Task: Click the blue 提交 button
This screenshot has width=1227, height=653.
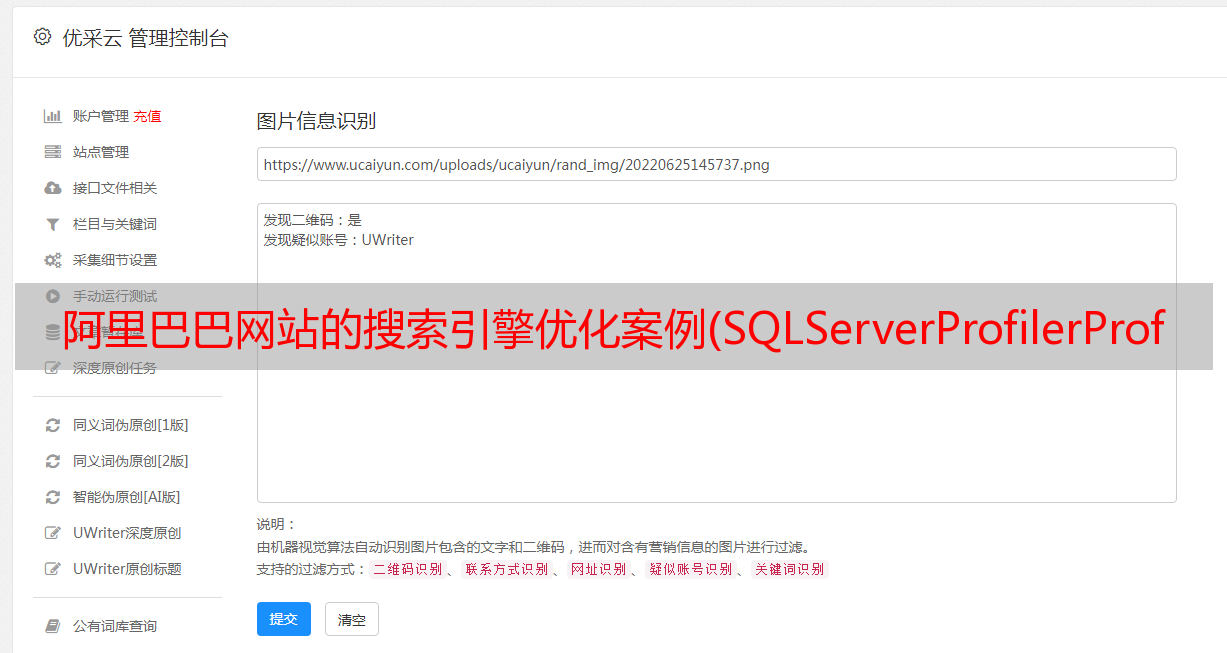Action: click(x=284, y=619)
